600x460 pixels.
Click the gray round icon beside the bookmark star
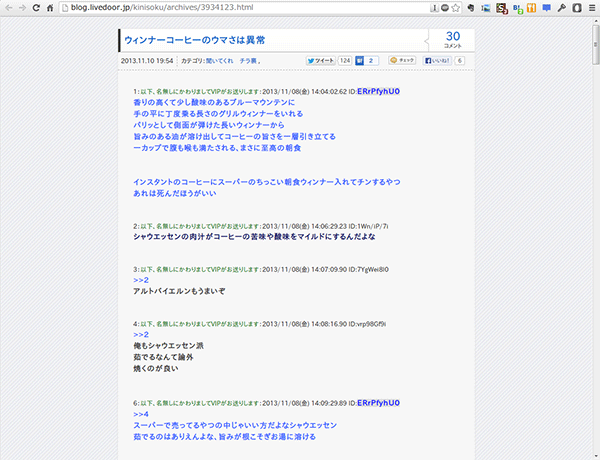(x=445, y=8)
